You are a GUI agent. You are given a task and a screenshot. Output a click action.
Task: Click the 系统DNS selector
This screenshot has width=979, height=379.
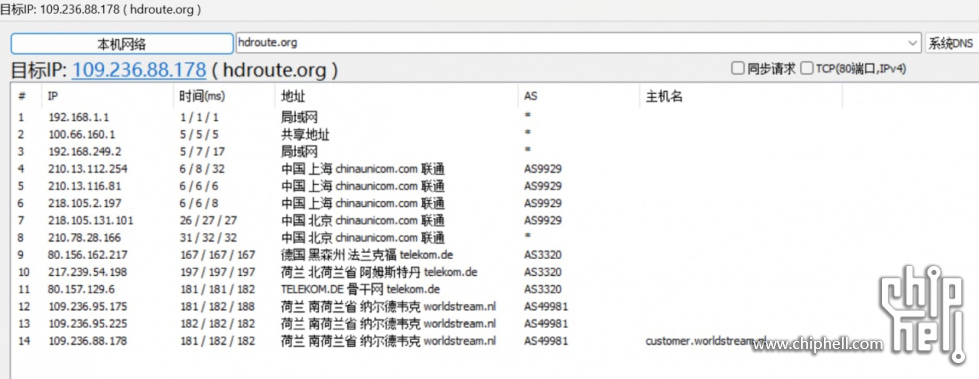(952, 43)
